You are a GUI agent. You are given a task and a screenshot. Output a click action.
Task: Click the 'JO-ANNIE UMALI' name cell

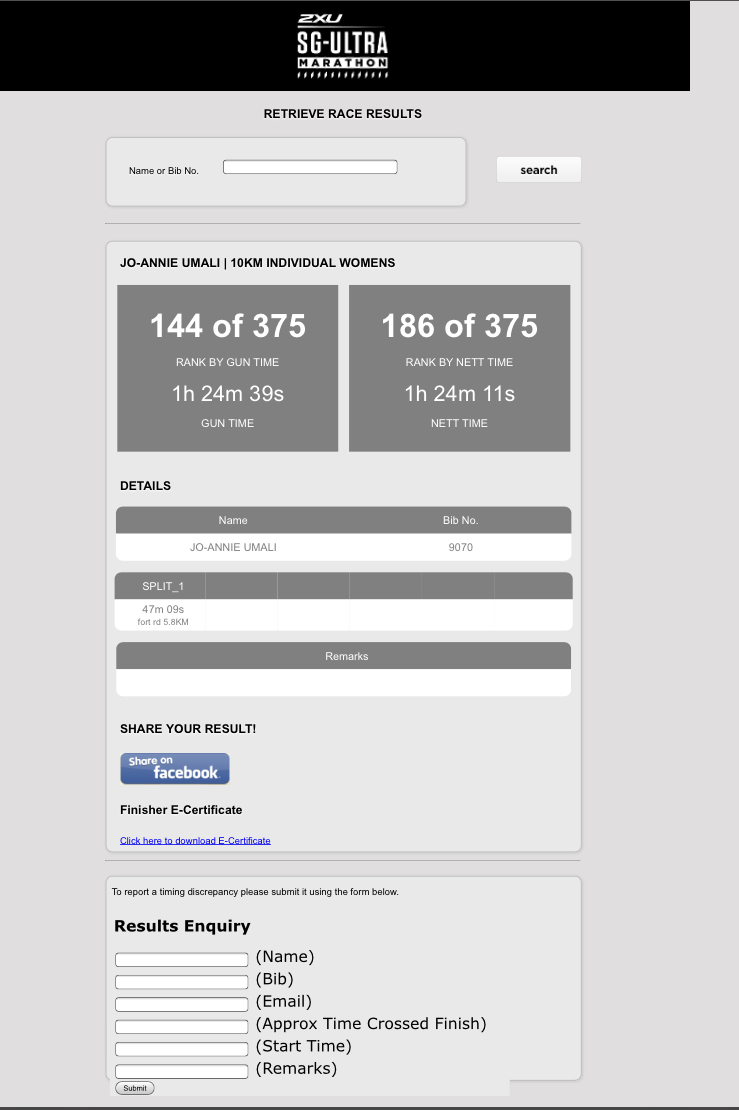[233, 547]
